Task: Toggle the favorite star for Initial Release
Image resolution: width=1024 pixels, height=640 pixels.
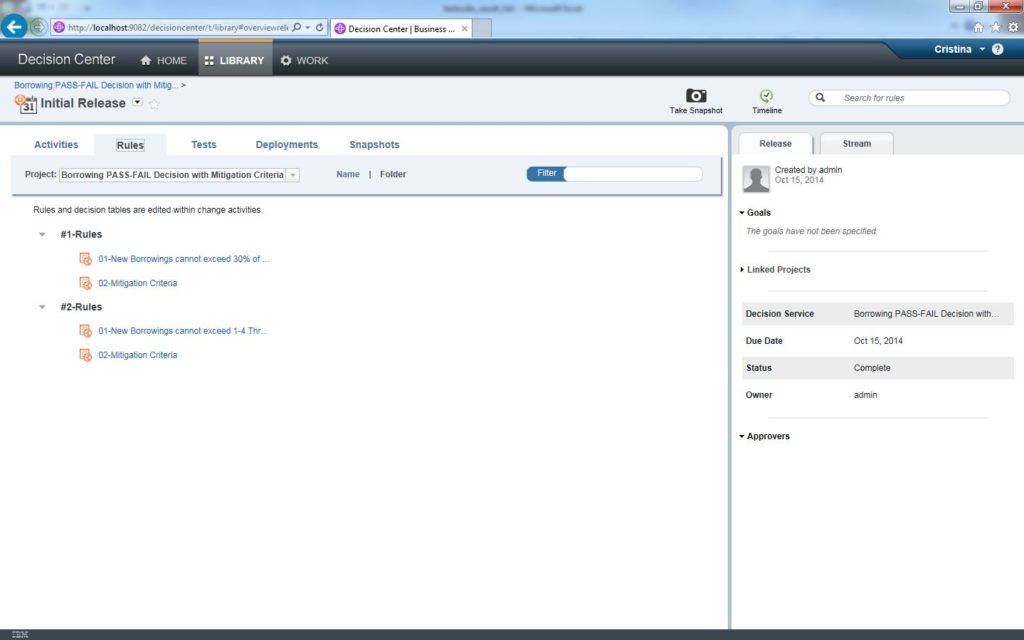Action: pyautogui.click(x=154, y=104)
